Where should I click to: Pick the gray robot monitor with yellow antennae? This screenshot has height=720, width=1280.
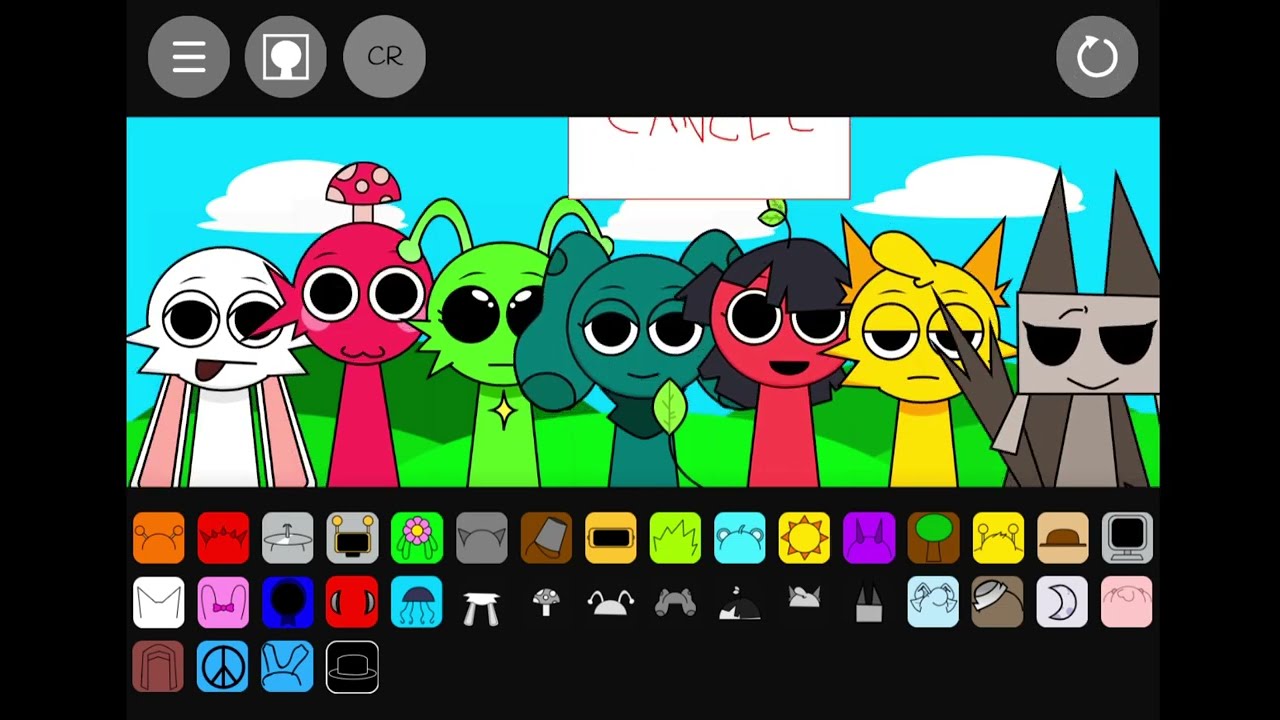(352, 538)
